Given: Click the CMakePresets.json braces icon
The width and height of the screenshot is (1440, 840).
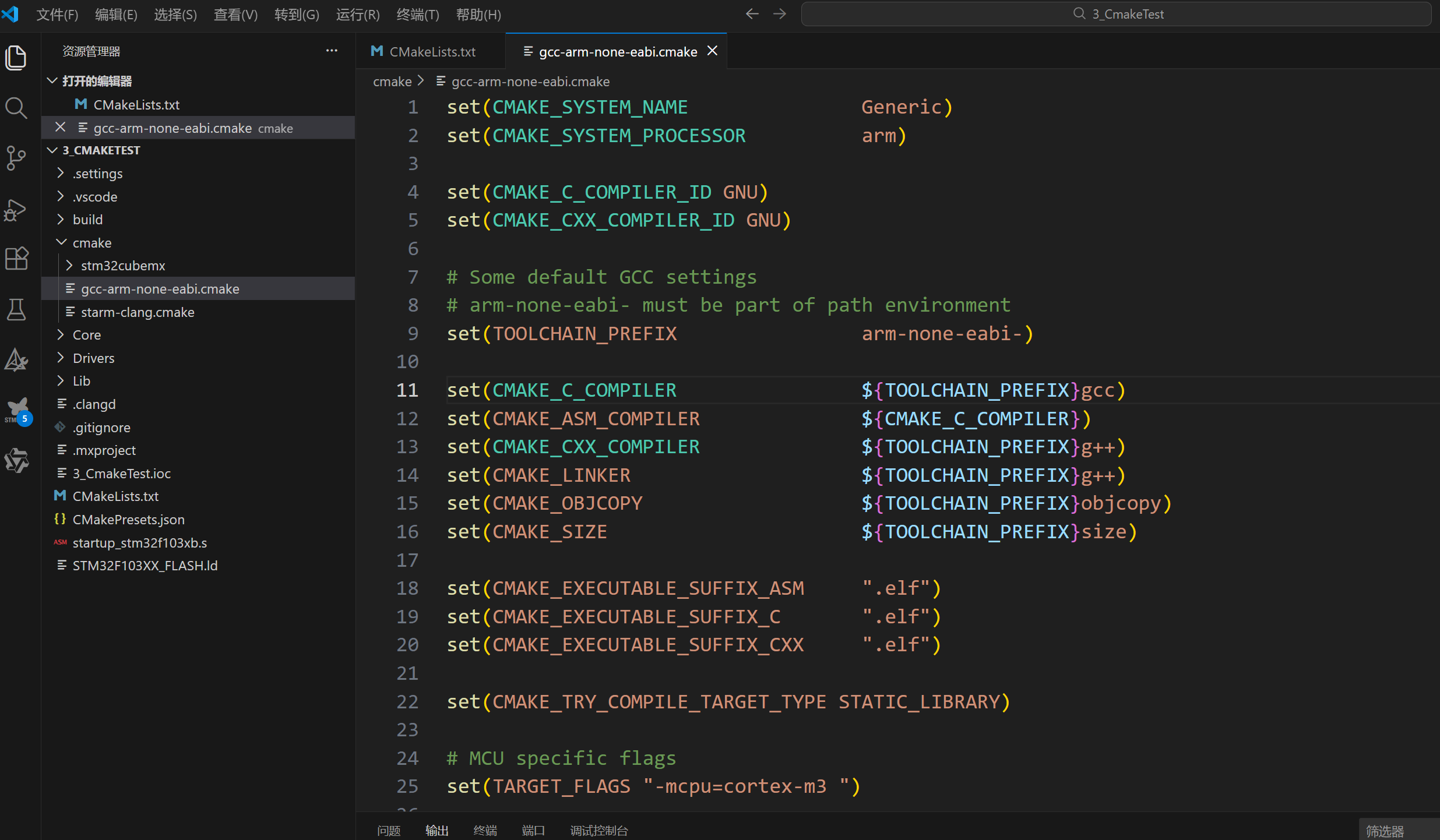Looking at the screenshot, I should (x=60, y=519).
